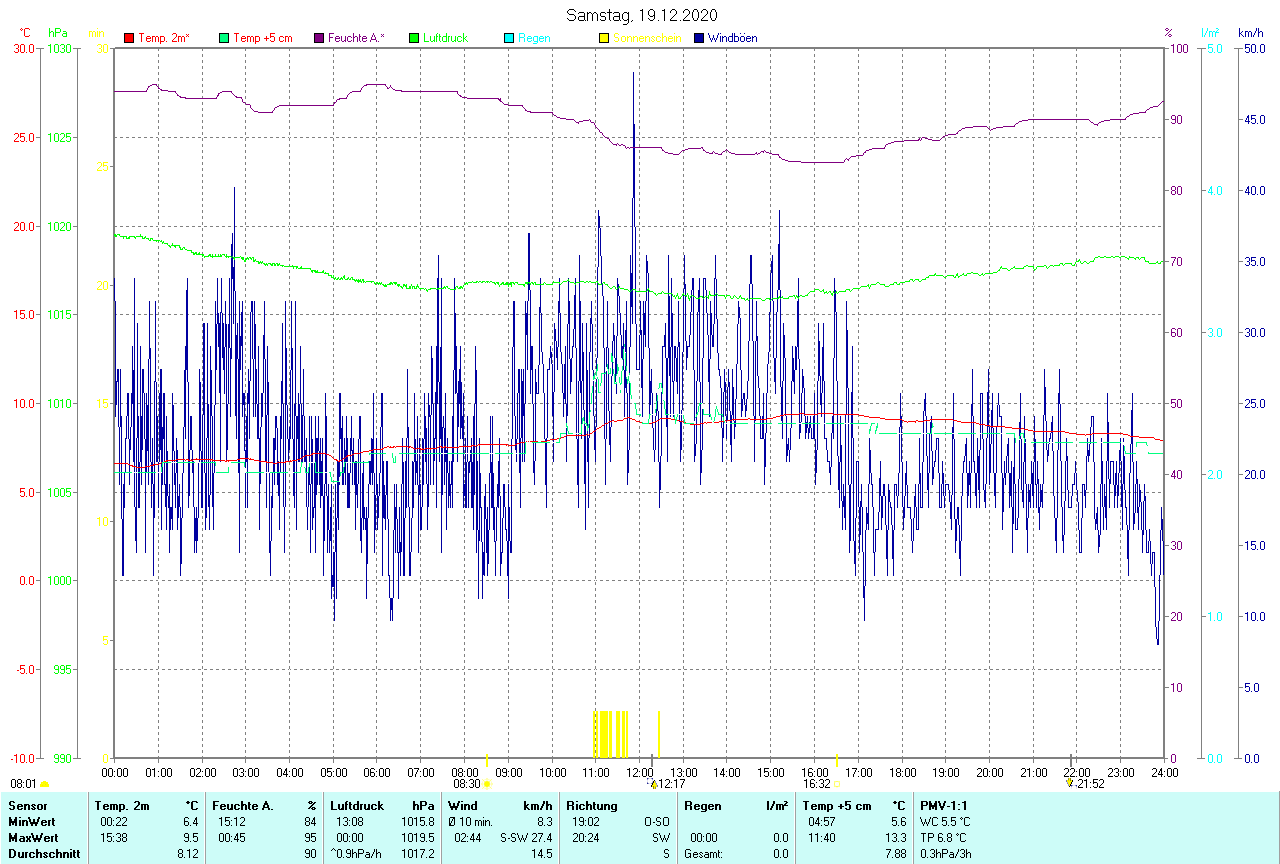1280x864 pixels.
Task: Click the icon next to 12:17
Action: 653,784
